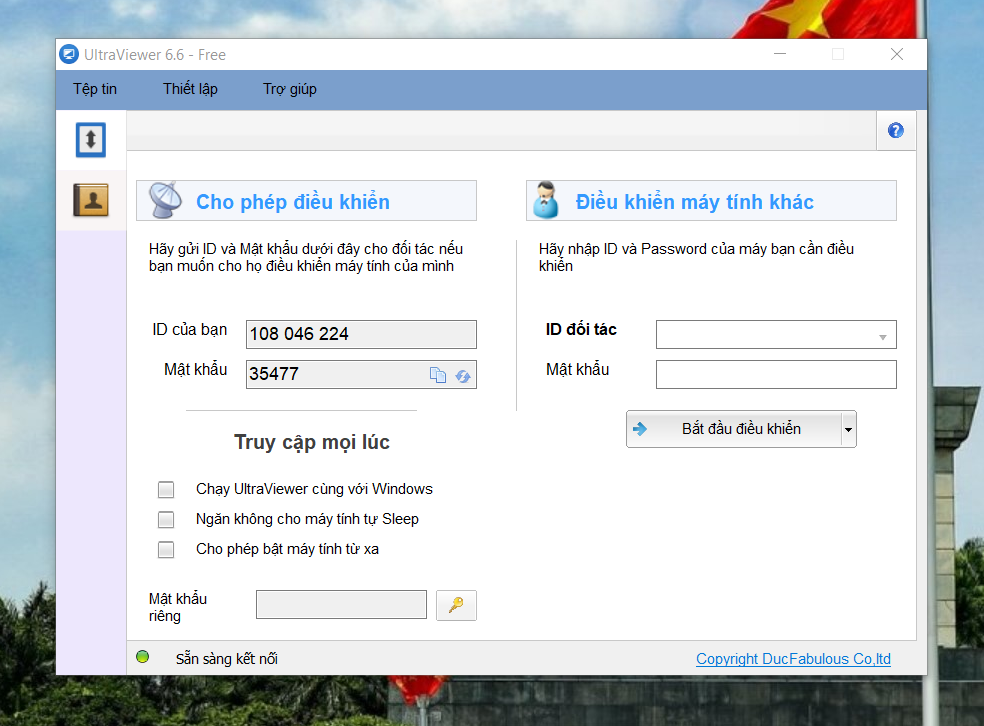Click the person icon beside Điều khiển máy tính khác
The width and height of the screenshot is (984, 726).
[x=545, y=200]
